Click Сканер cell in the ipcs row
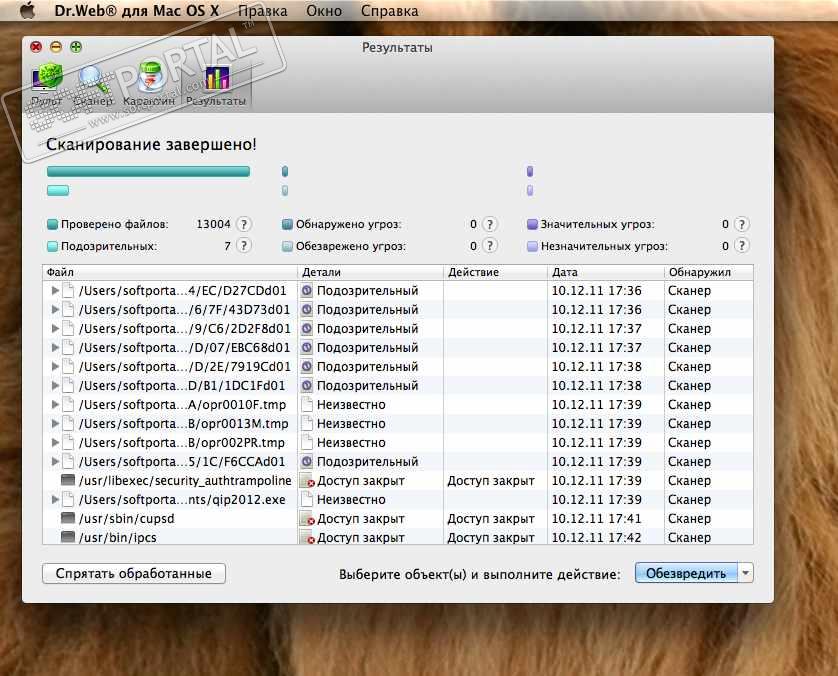The image size is (838, 676). pyautogui.click(x=689, y=538)
